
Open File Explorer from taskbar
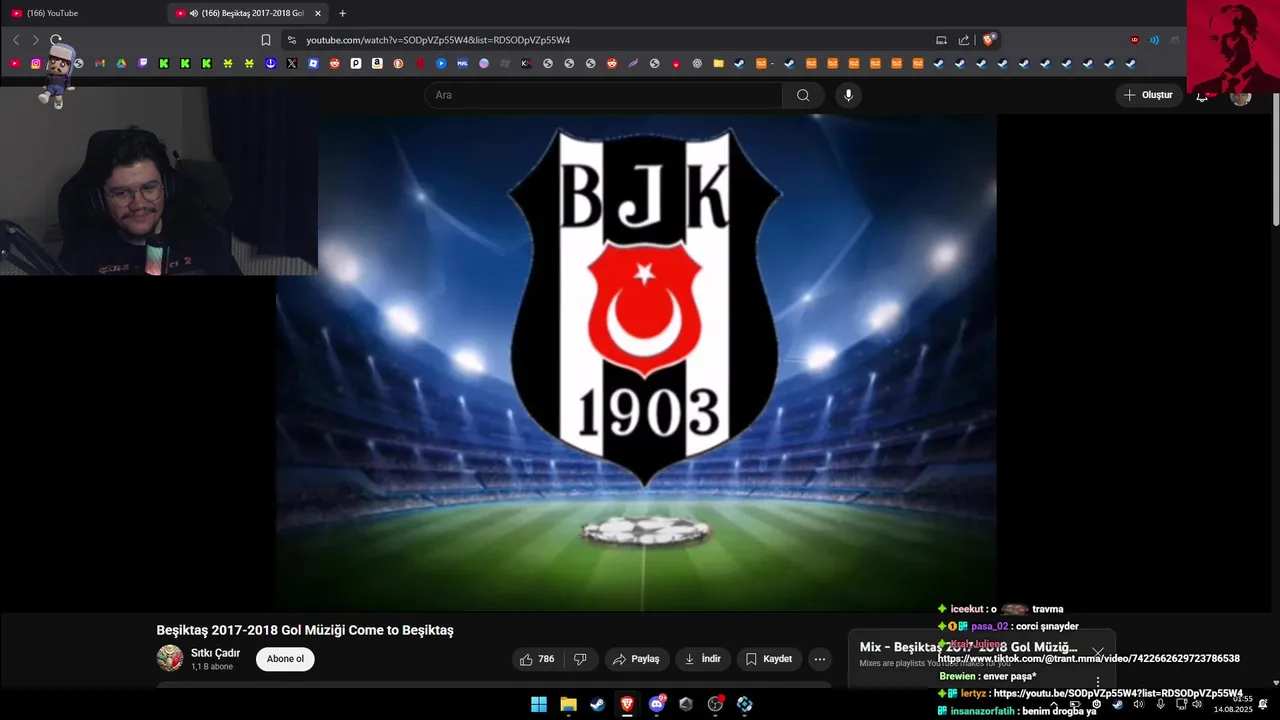(x=568, y=704)
